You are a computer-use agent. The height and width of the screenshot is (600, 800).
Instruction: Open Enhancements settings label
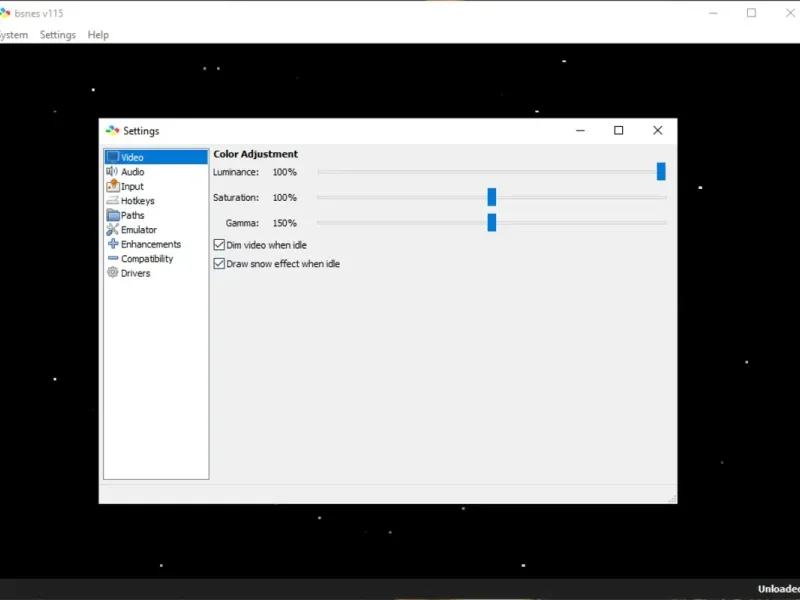(151, 244)
